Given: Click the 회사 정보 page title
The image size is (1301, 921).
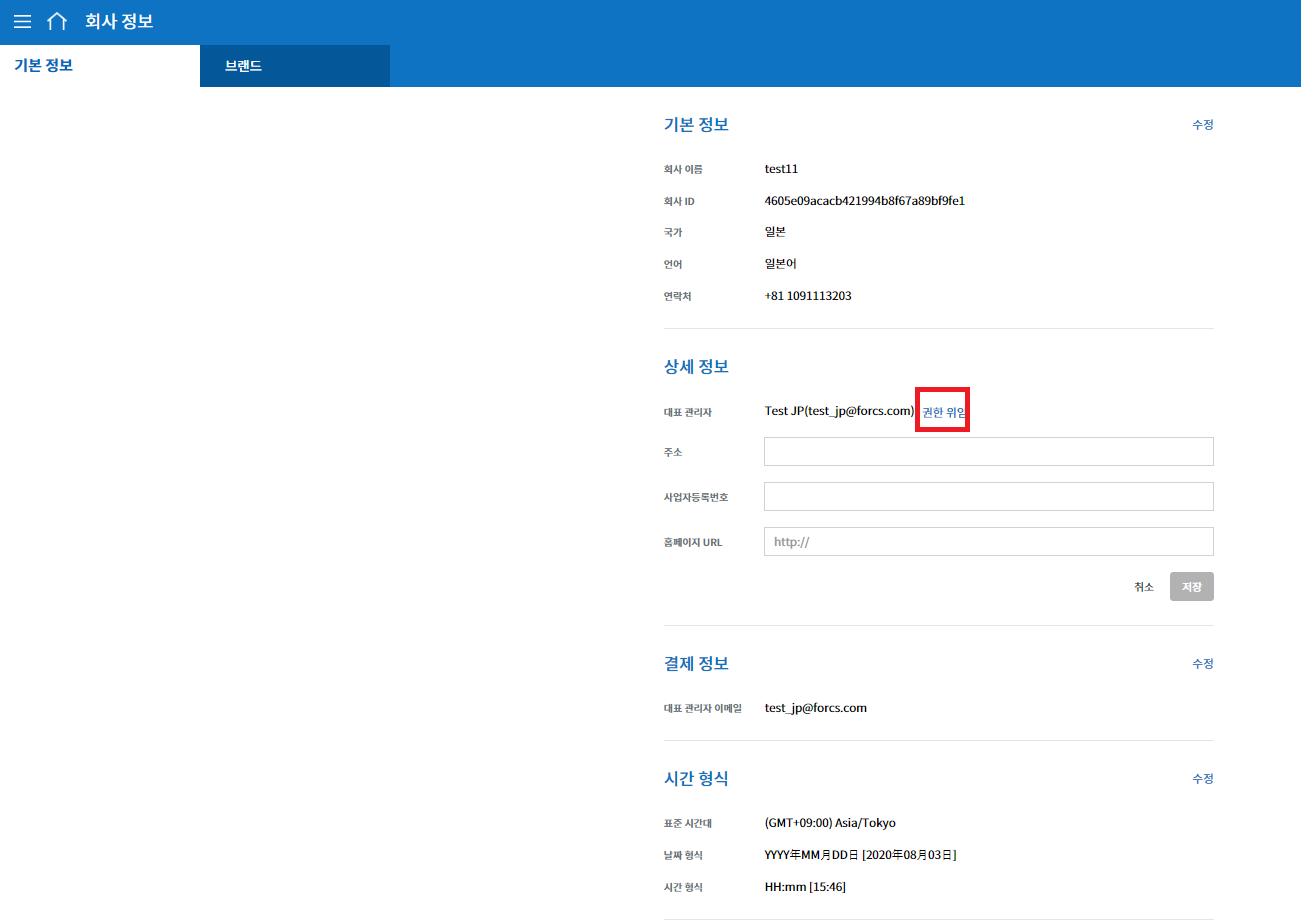Looking at the screenshot, I should 119,21.
